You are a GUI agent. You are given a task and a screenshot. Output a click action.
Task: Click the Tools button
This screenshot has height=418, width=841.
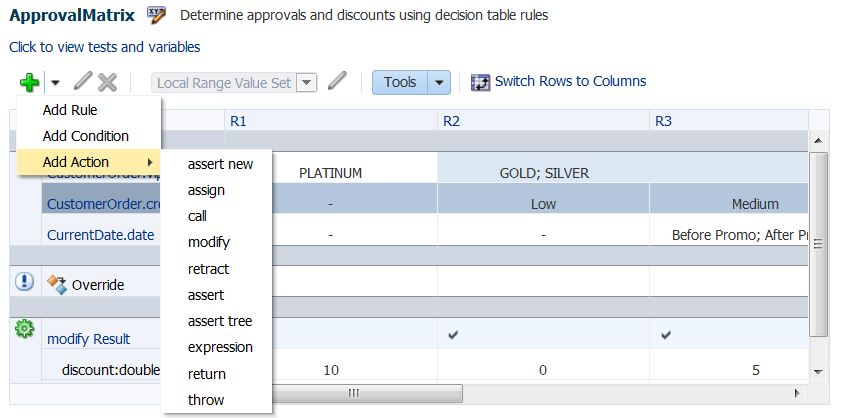point(400,83)
